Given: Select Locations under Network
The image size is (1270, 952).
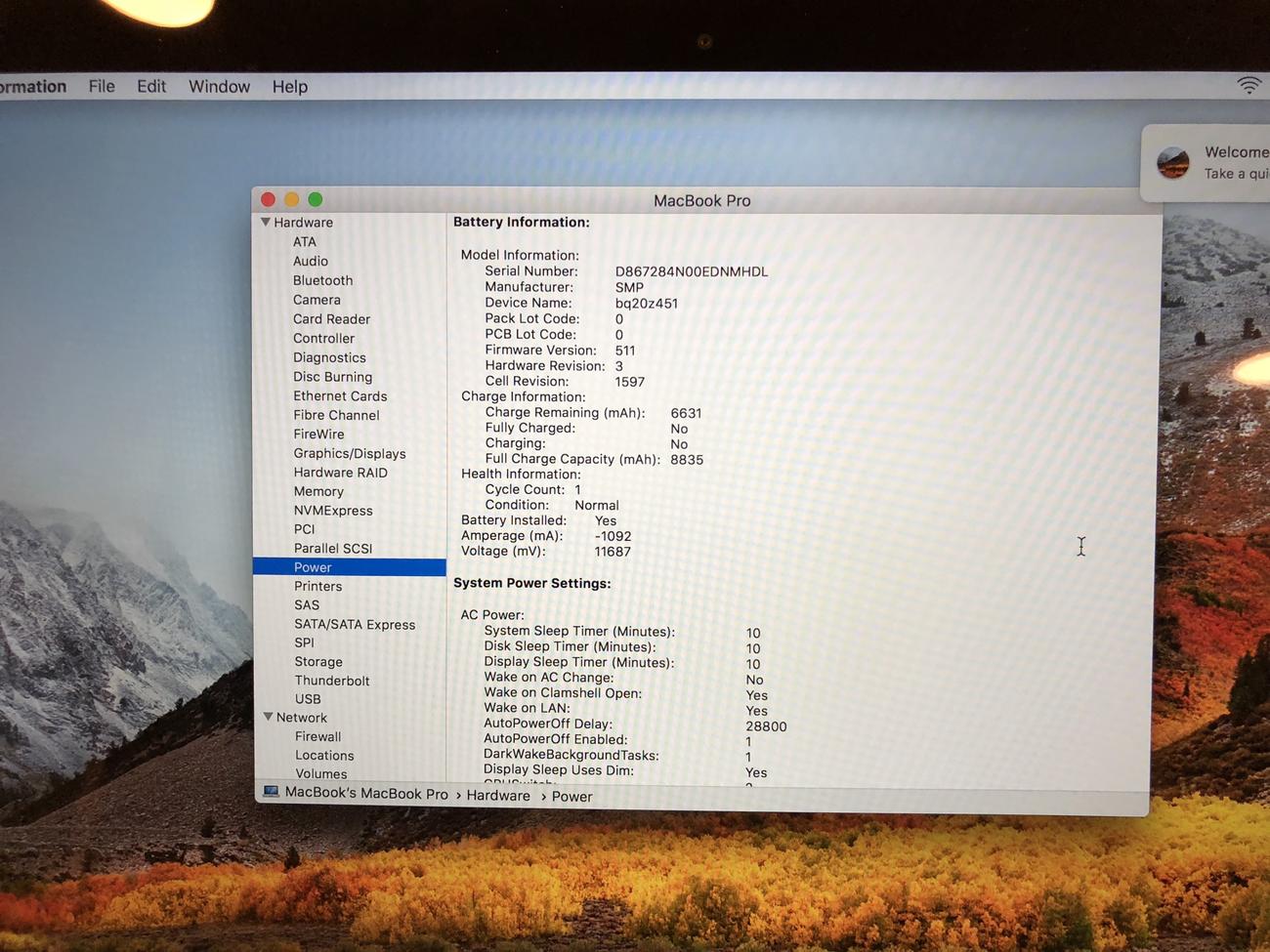Looking at the screenshot, I should [x=324, y=756].
